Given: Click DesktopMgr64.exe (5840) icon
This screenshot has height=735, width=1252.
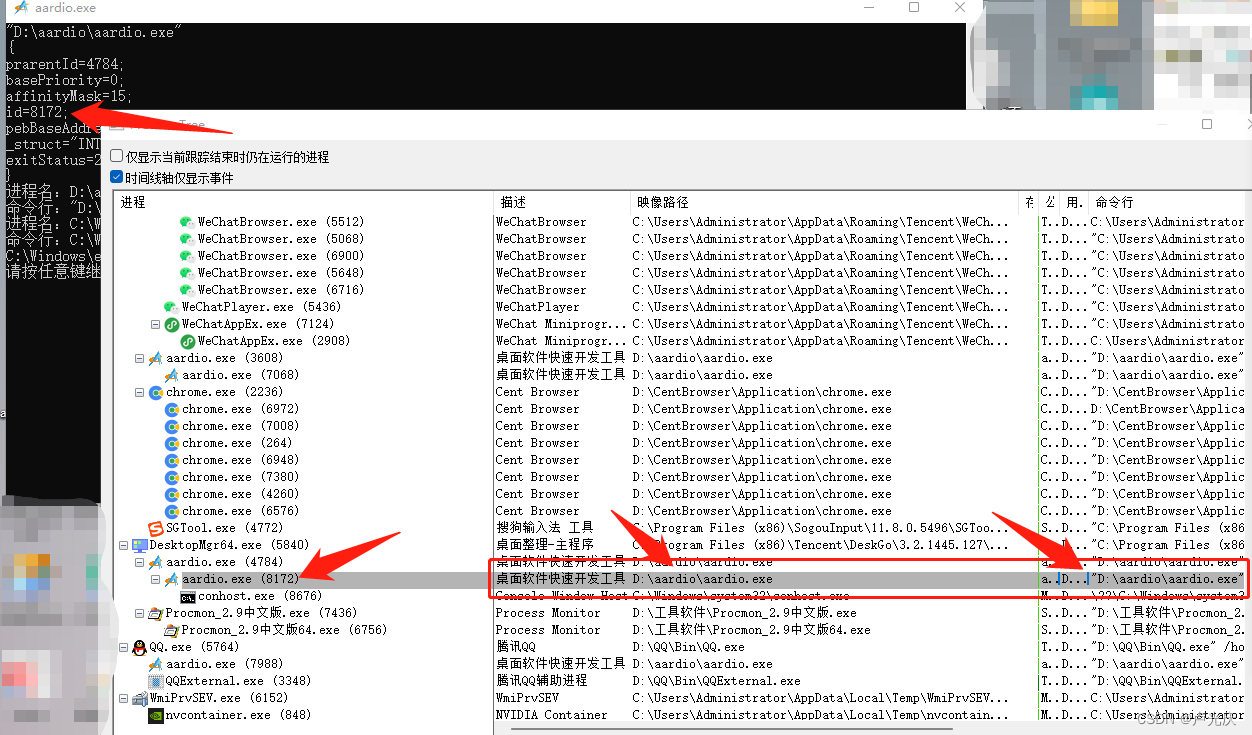Looking at the screenshot, I should point(139,545).
